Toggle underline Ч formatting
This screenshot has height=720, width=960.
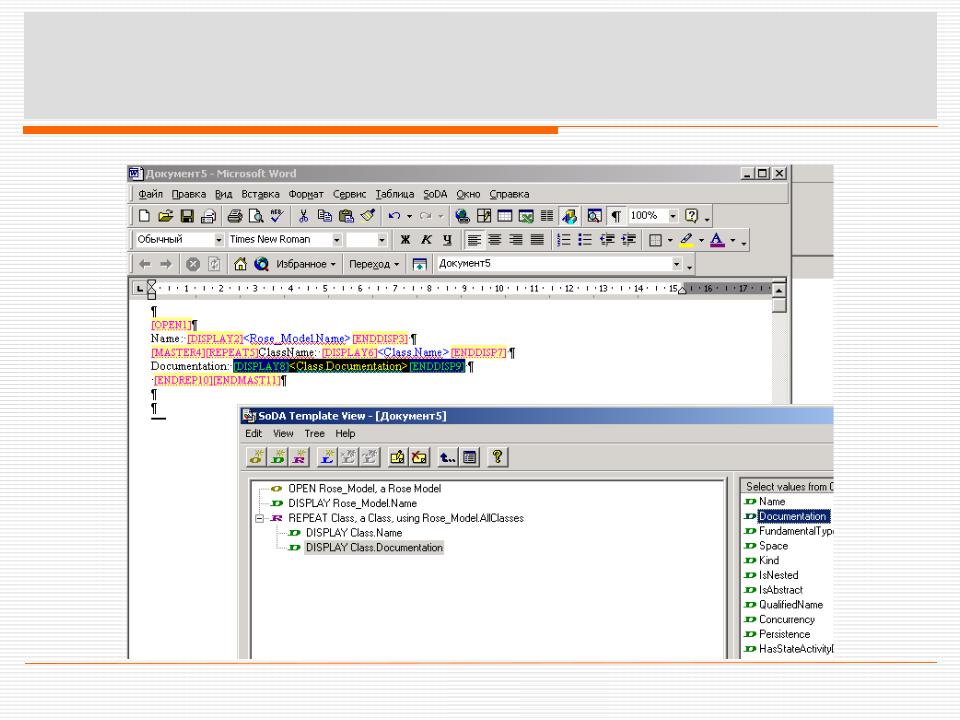tap(448, 240)
